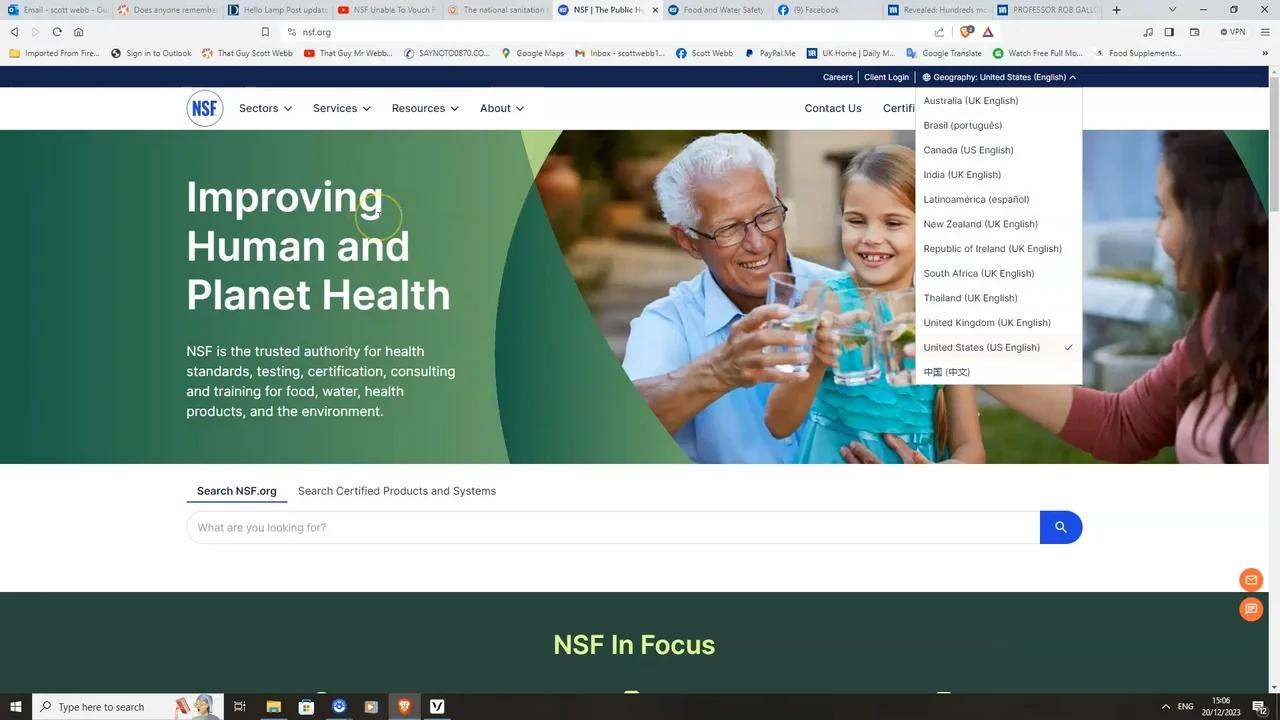Open the NSF logo homepage icon

[x=204, y=108]
